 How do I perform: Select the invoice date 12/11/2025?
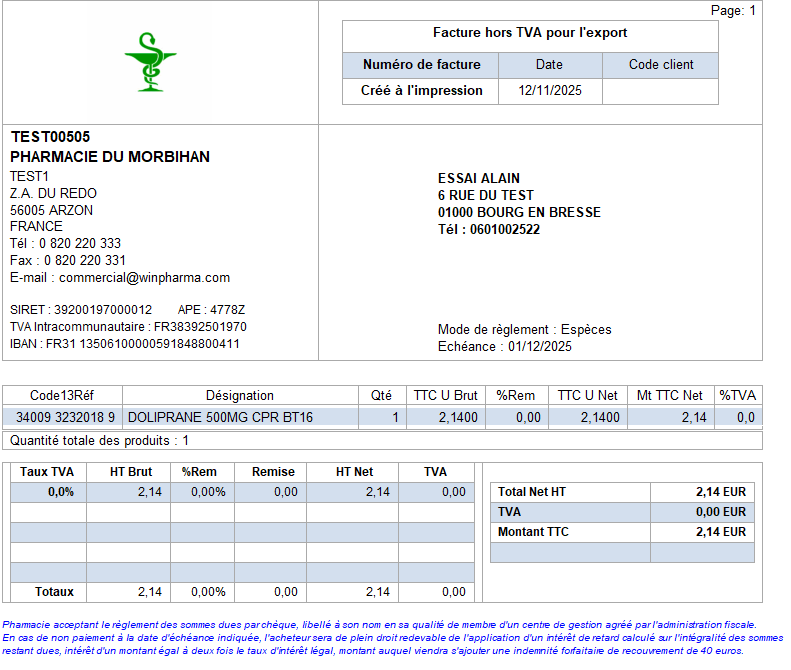point(549,91)
